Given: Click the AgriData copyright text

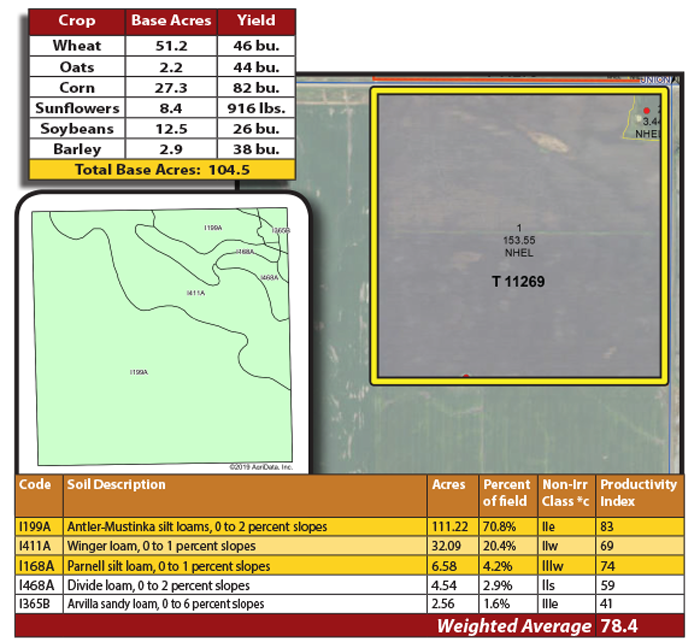Looking at the screenshot, I should pos(260,467).
